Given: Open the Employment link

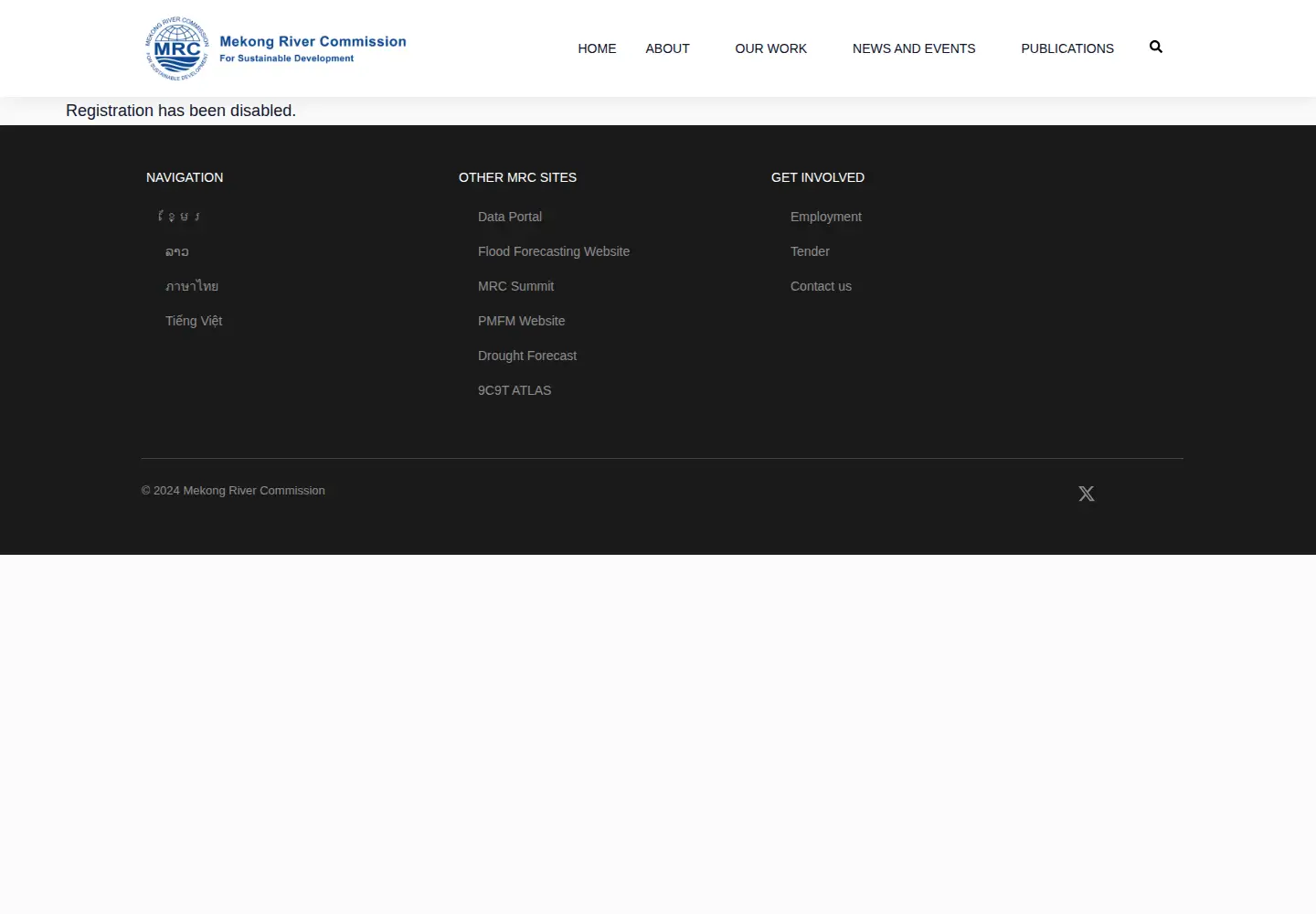Looking at the screenshot, I should [826, 217].
